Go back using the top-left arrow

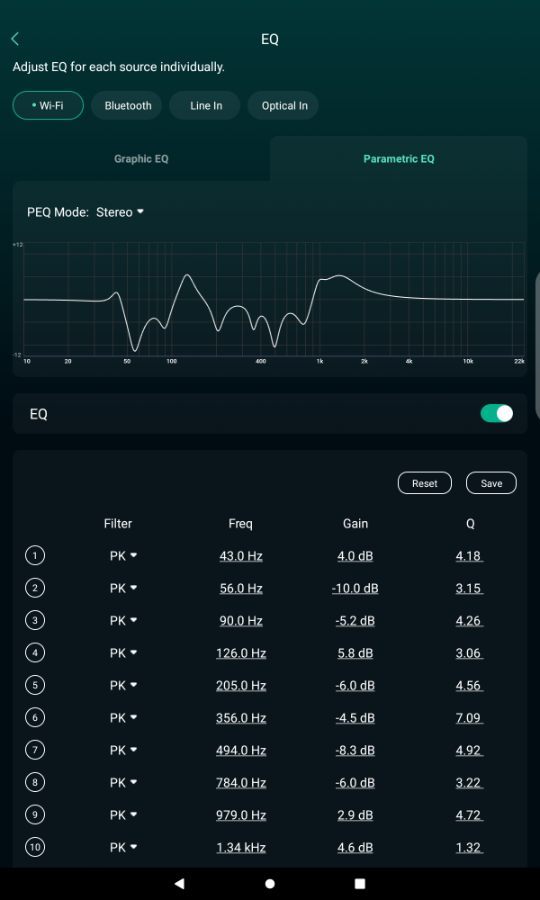coord(15,39)
